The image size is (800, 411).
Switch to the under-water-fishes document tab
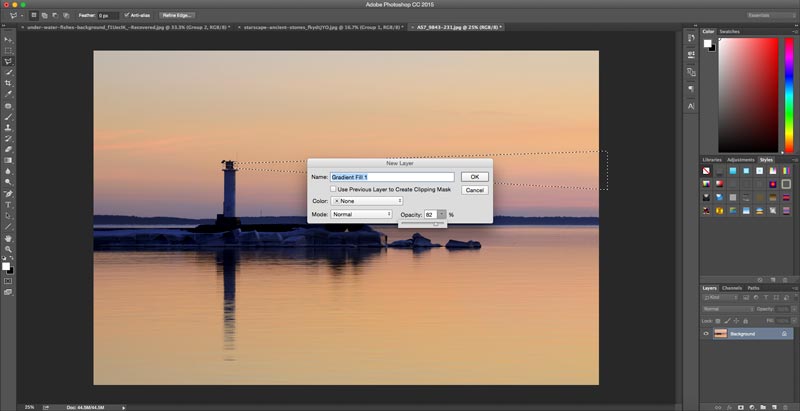click(x=128, y=27)
